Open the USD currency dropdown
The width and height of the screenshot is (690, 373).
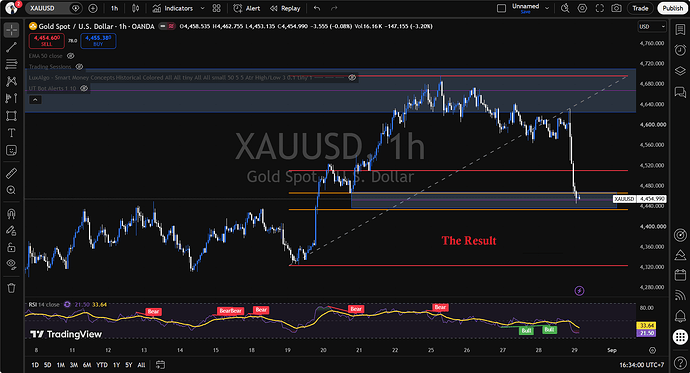[x=652, y=27]
